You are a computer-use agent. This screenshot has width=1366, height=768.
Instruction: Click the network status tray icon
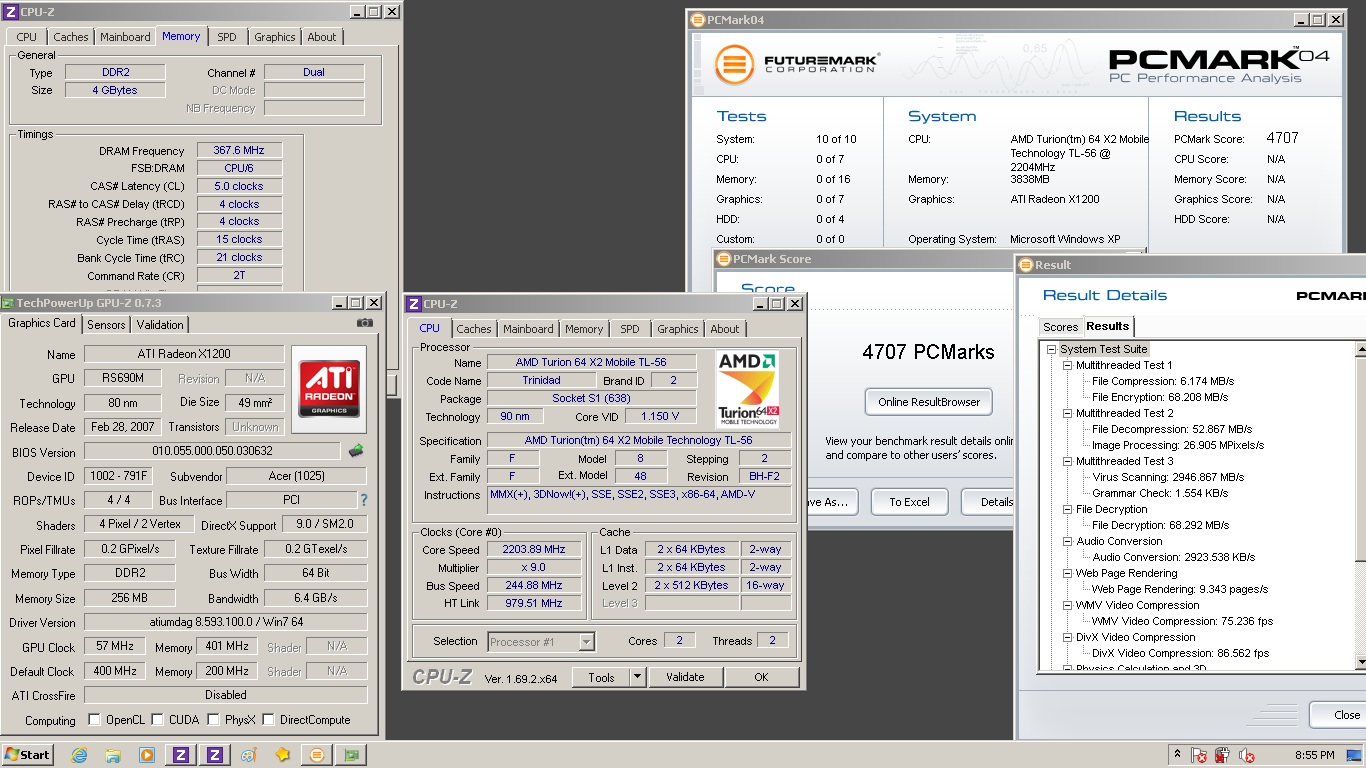tap(1199, 755)
